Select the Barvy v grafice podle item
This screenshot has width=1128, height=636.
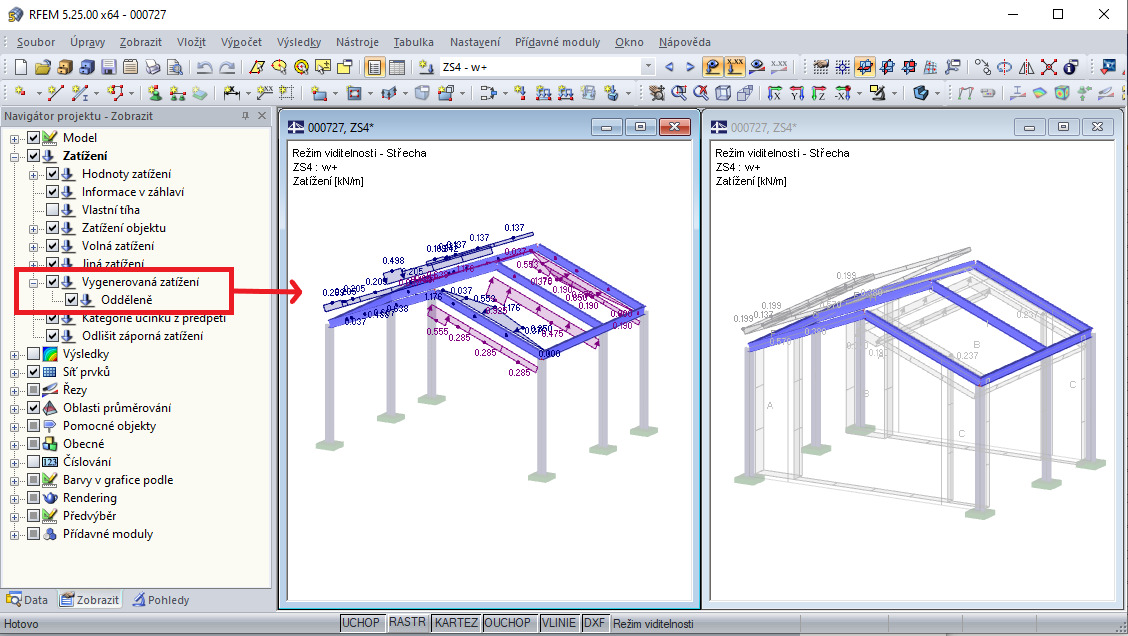[x=118, y=480]
